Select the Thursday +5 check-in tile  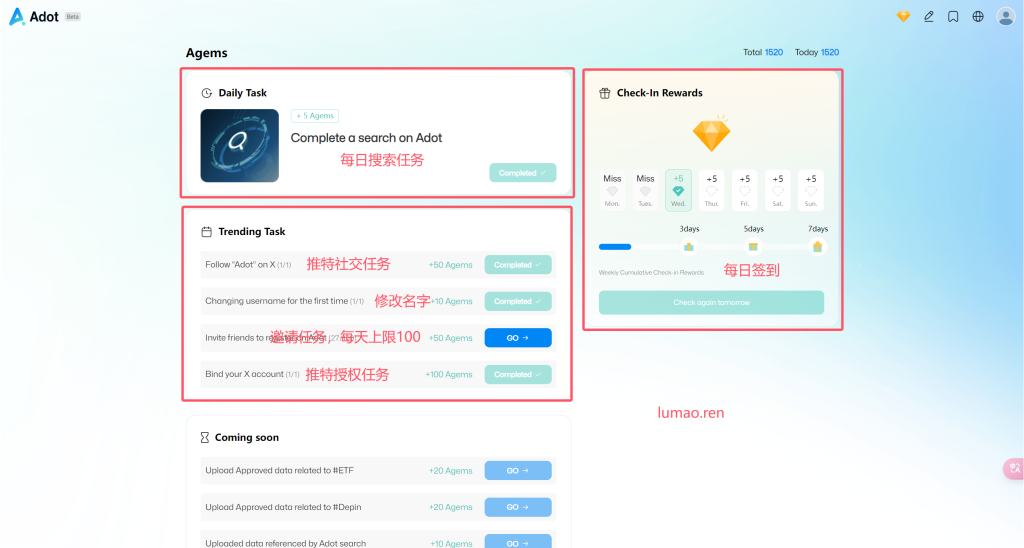click(x=712, y=190)
